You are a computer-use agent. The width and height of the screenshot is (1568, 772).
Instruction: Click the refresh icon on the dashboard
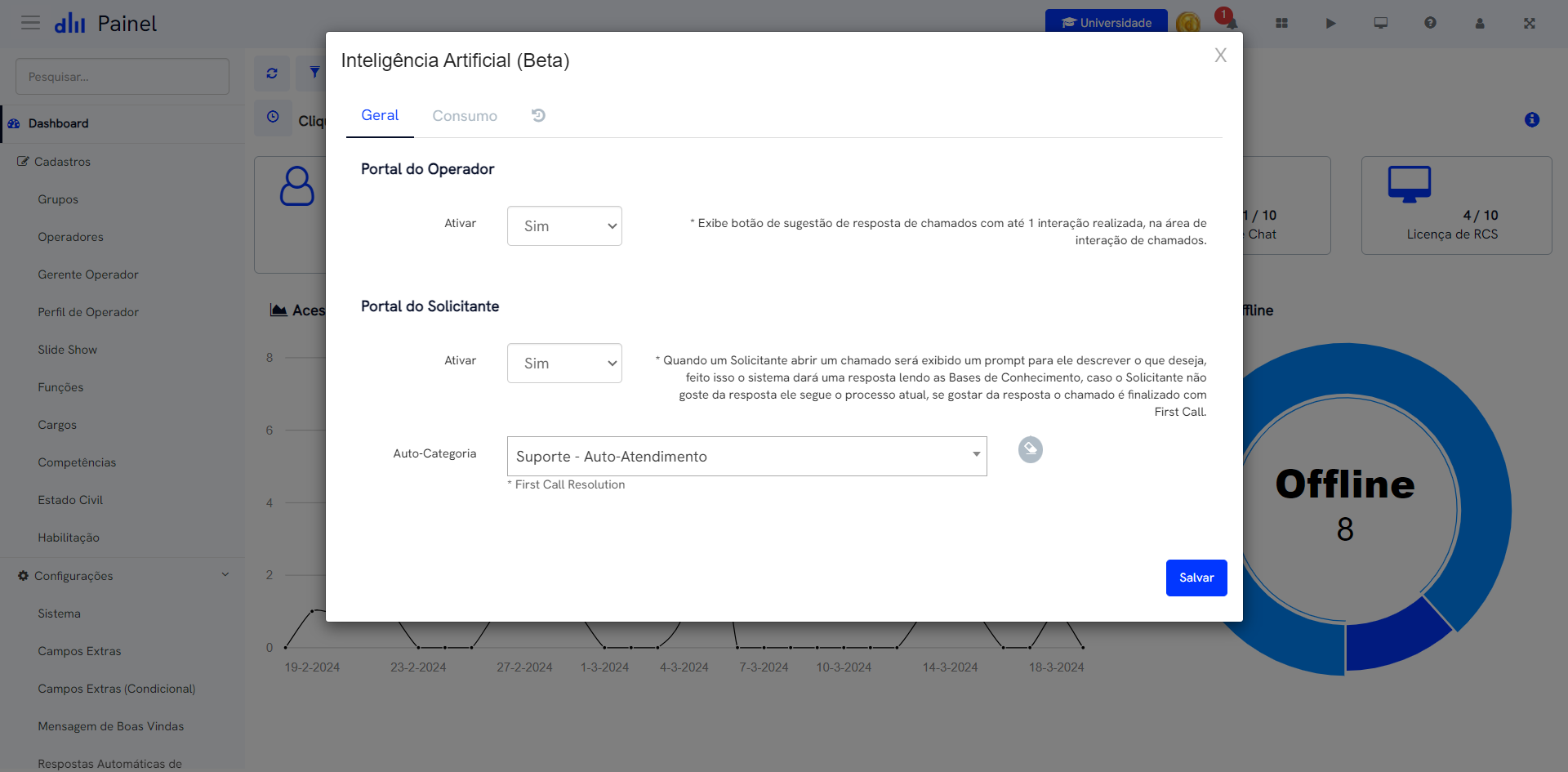click(272, 73)
